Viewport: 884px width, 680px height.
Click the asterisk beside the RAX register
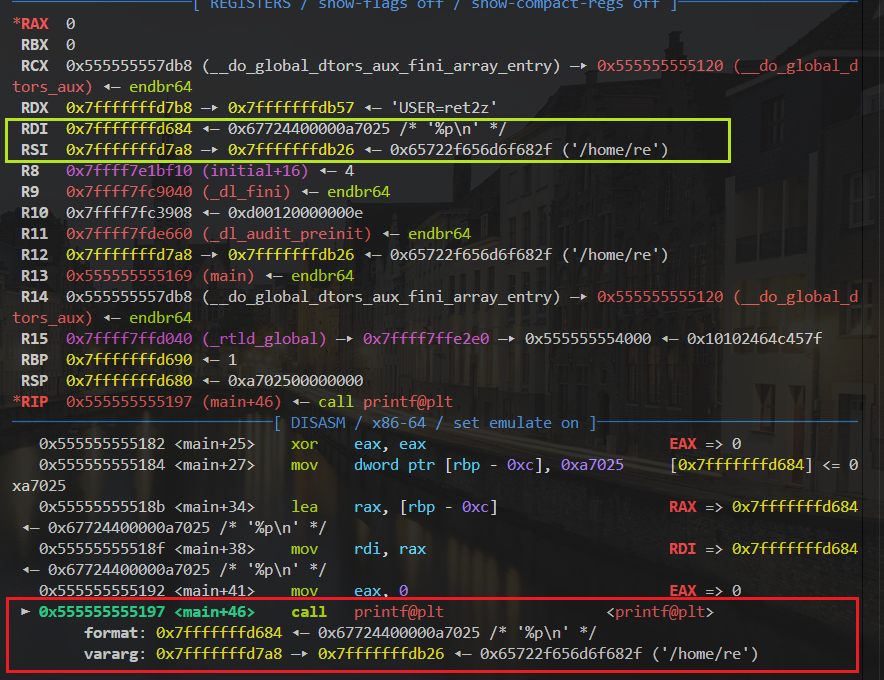click(x=16, y=23)
